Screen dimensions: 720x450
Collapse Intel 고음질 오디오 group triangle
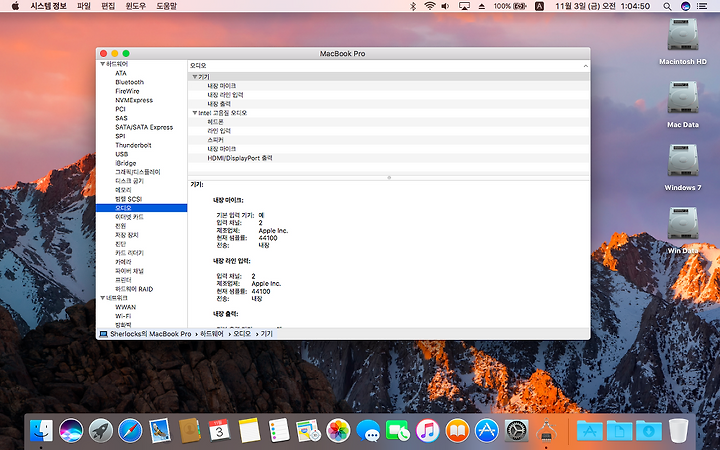pyautogui.click(x=195, y=112)
